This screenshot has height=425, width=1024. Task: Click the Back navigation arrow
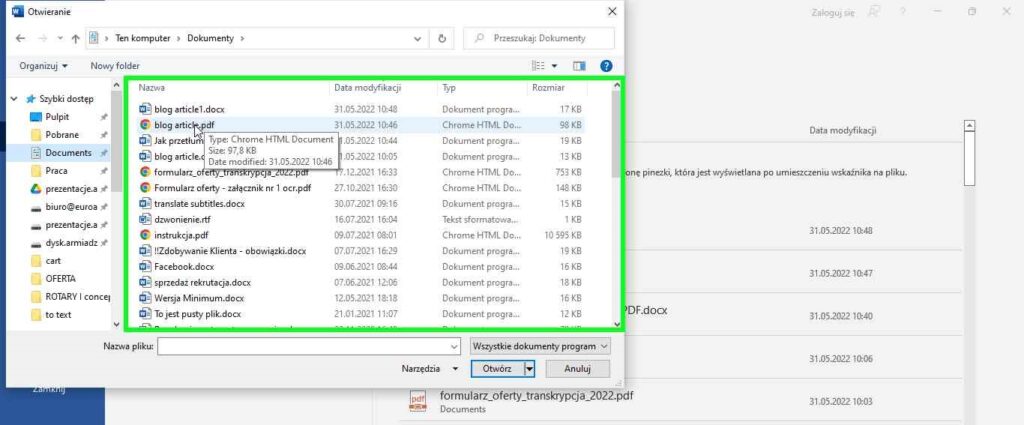click(20, 38)
